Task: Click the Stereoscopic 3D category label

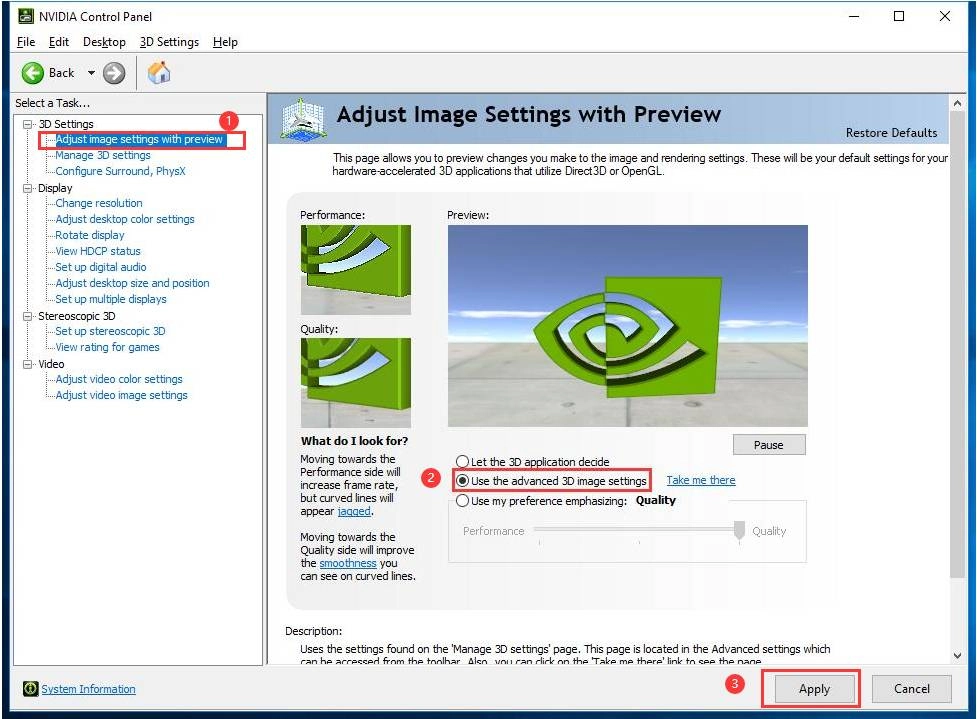Action: click(x=77, y=316)
